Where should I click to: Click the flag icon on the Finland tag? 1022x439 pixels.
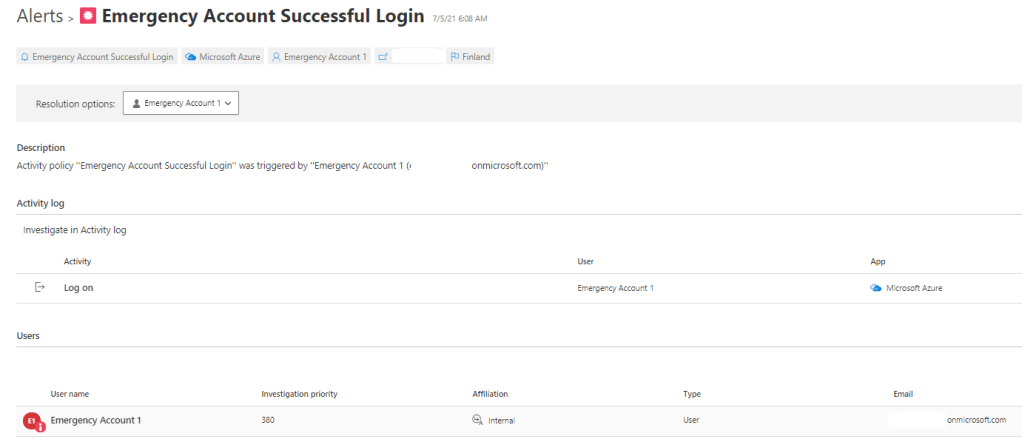tap(455, 57)
